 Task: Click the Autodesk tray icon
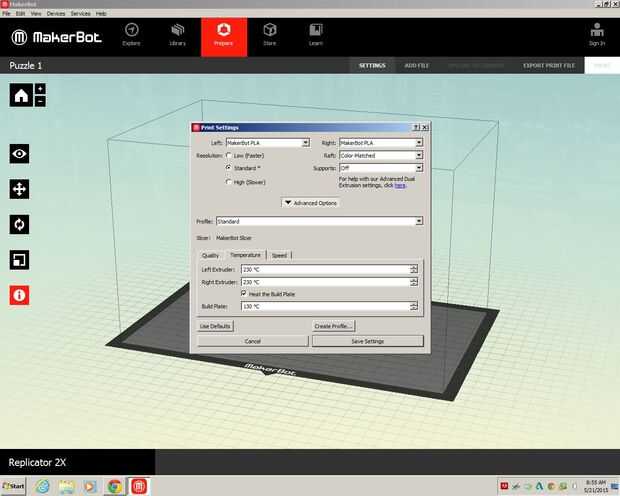coord(539,486)
